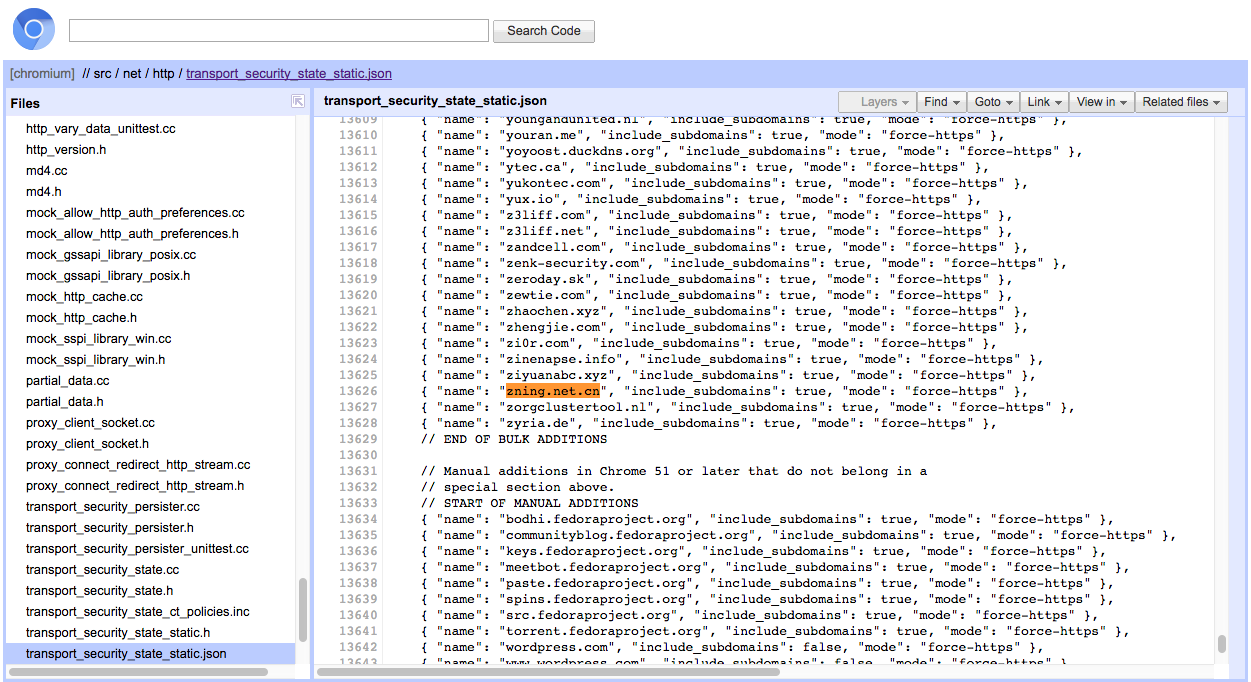The height and width of the screenshot is (682, 1251).
Task: Select mock_http_cache.cc file
Action: [84, 297]
